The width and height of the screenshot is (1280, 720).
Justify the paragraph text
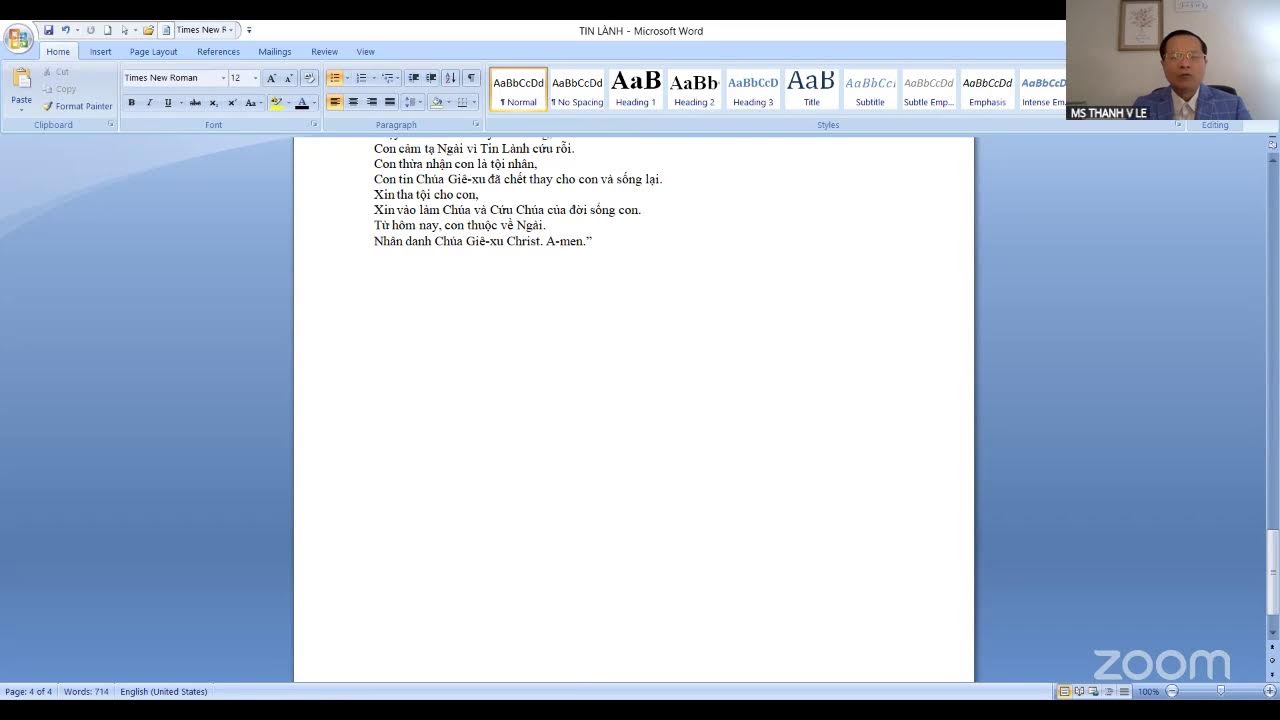click(390, 102)
